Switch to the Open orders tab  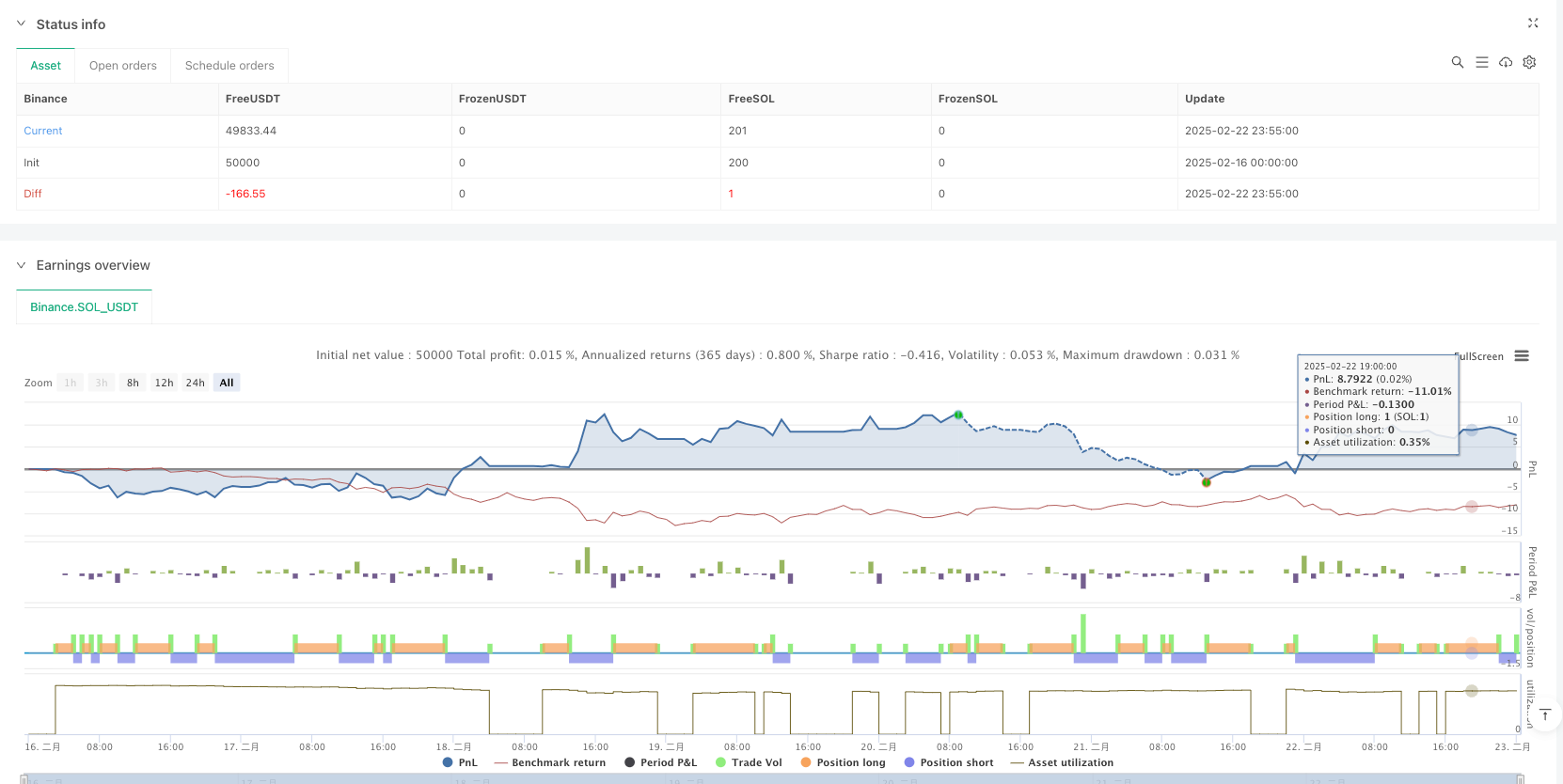click(x=123, y=66)
